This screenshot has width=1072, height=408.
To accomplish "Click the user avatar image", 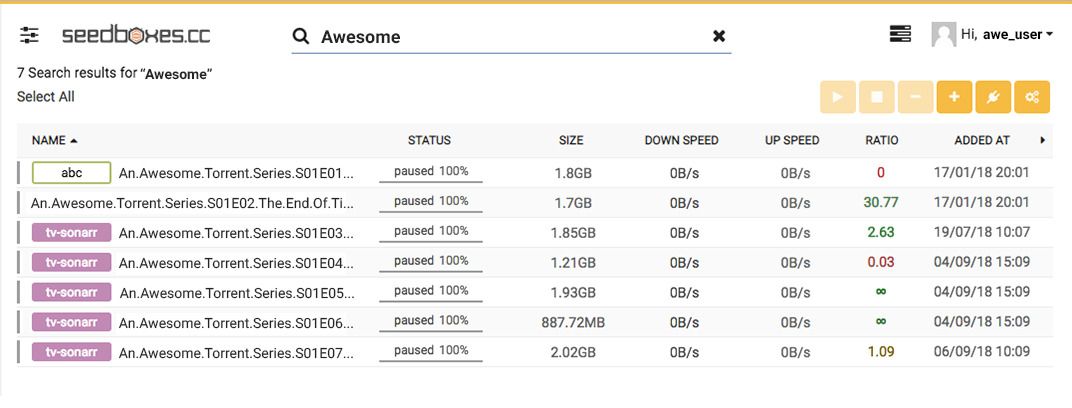I will click(x=943, y=35).
